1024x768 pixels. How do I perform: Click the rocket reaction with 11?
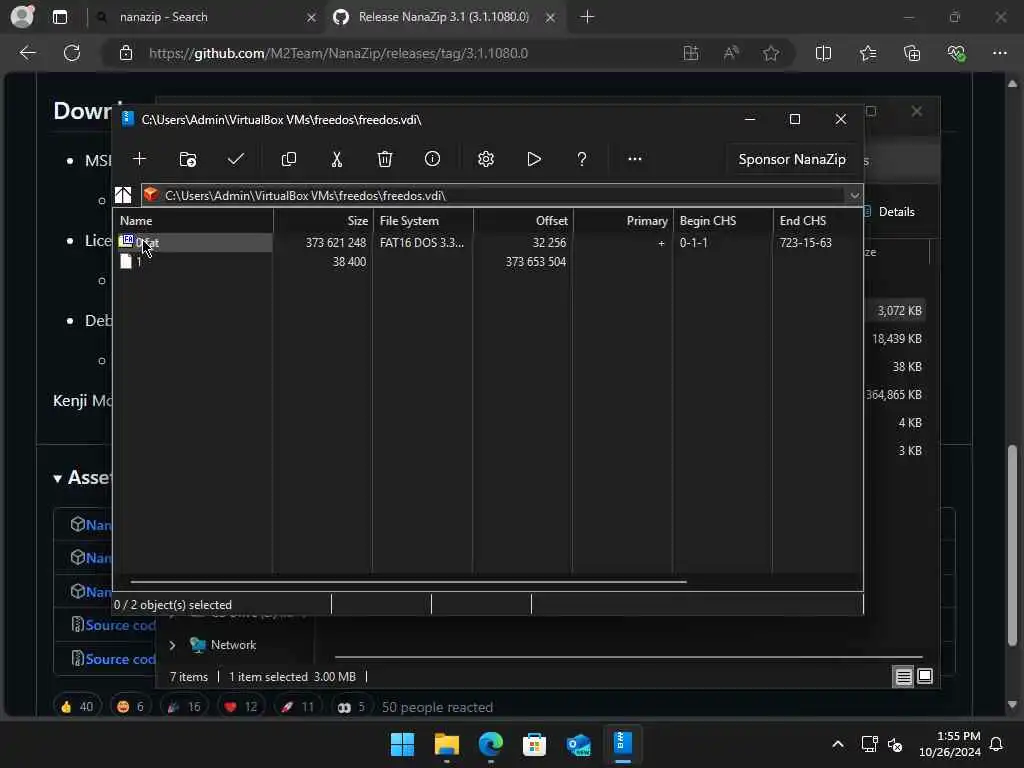point(297,707)
